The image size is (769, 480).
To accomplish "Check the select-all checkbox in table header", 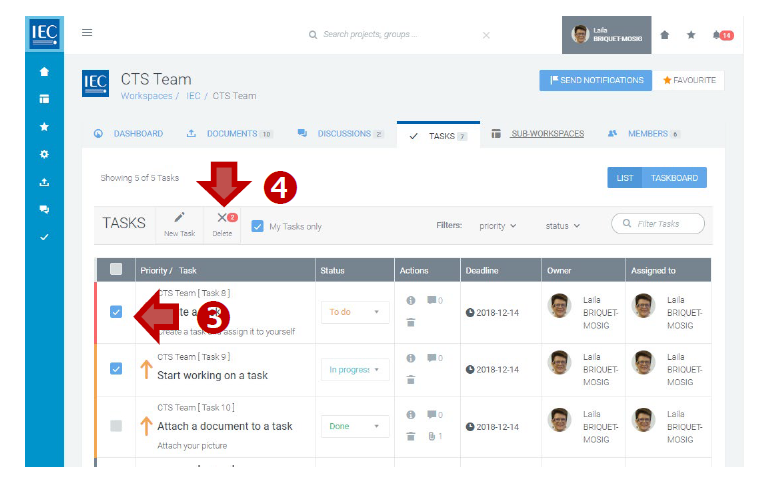I will [x=116, y=269].
